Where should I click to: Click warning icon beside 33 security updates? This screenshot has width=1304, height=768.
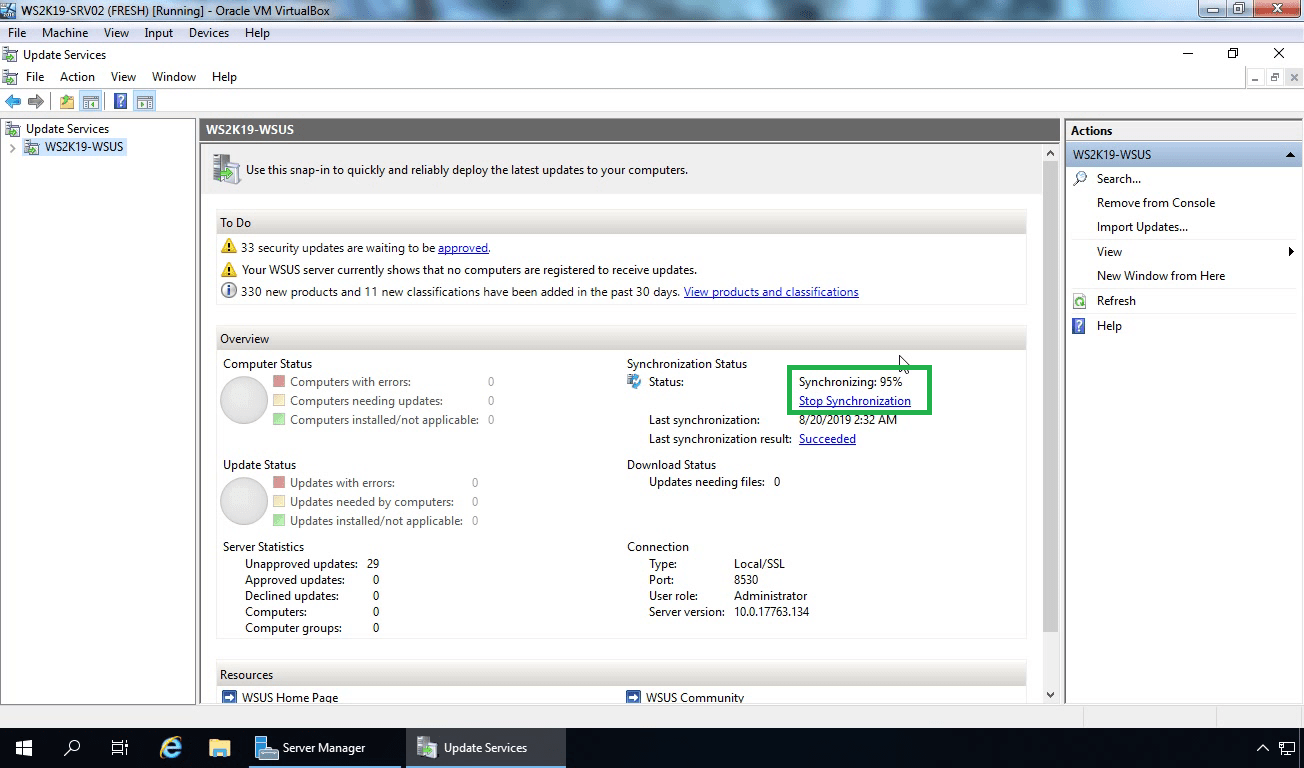[229, 248]
